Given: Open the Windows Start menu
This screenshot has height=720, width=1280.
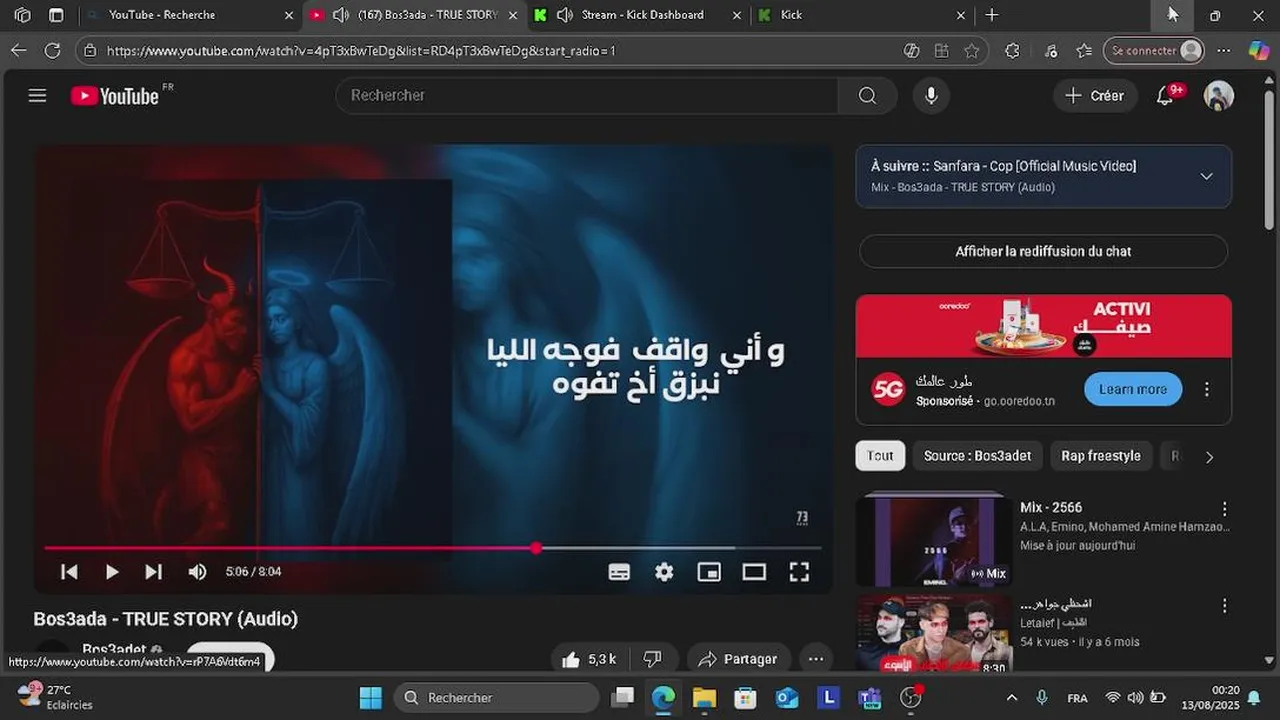Looking at the screenshot, I should click(371, 698).
